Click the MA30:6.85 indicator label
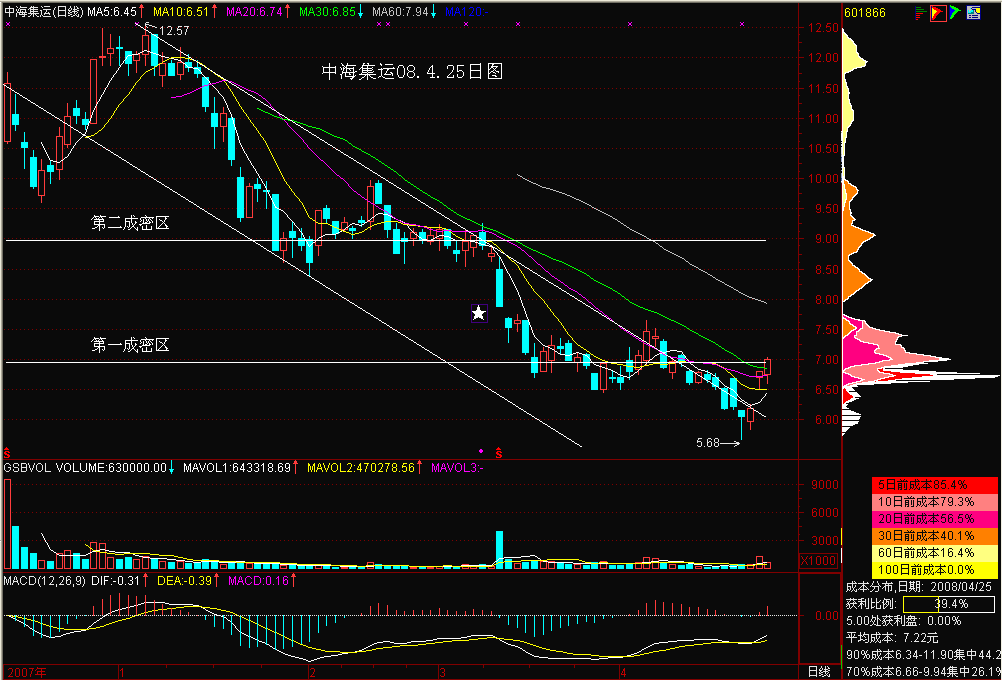Screen dimensions: 1002x680 327,11
